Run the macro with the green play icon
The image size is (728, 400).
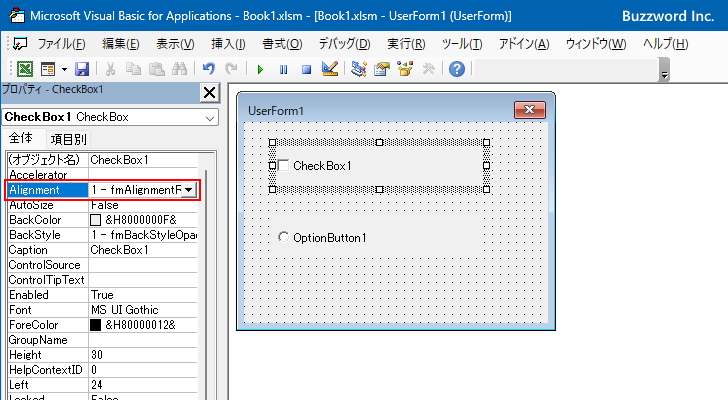click(x=260, y=69)
